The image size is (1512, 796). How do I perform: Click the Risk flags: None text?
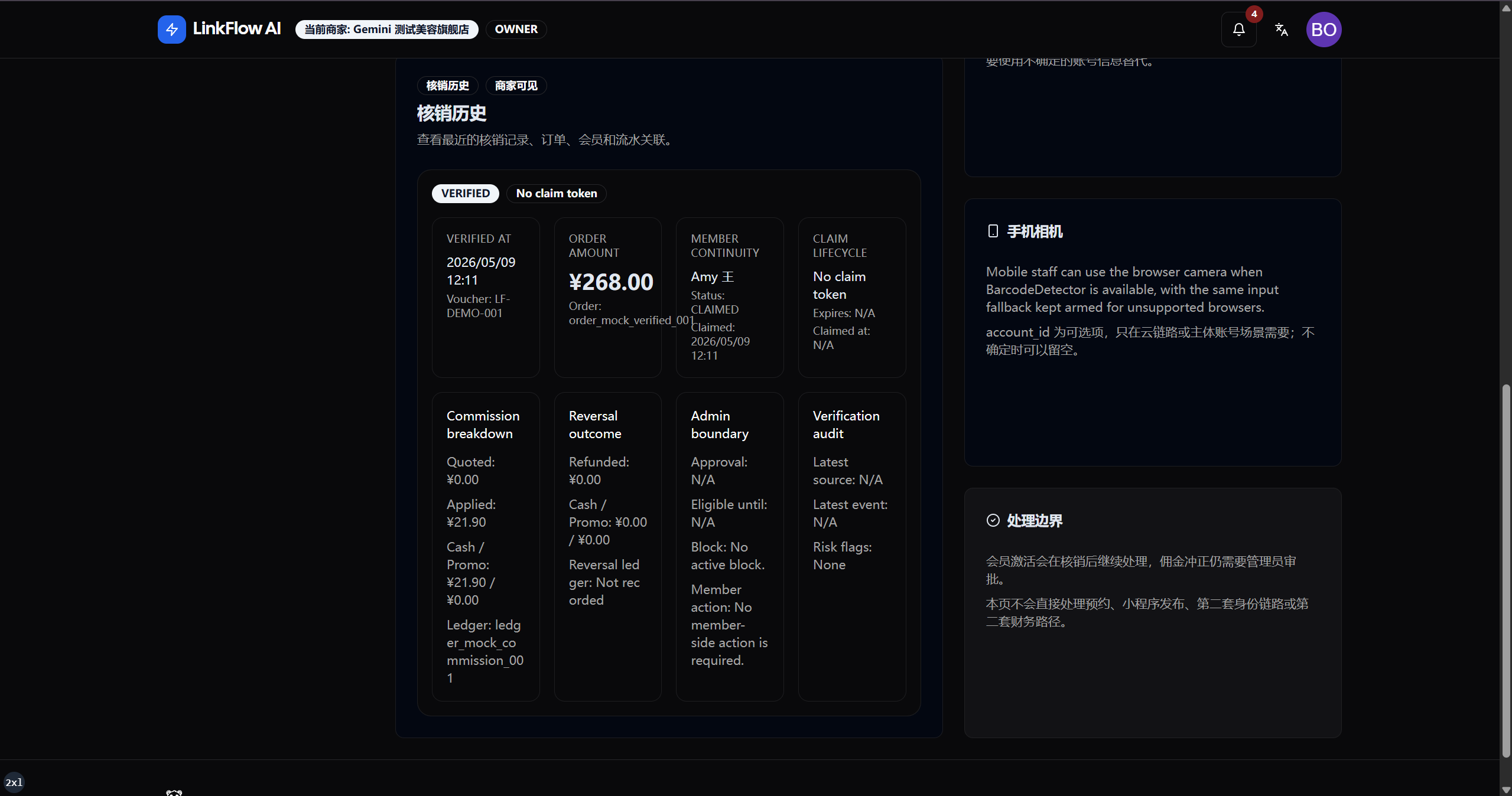pyautogui.click(x=842, y=556)
